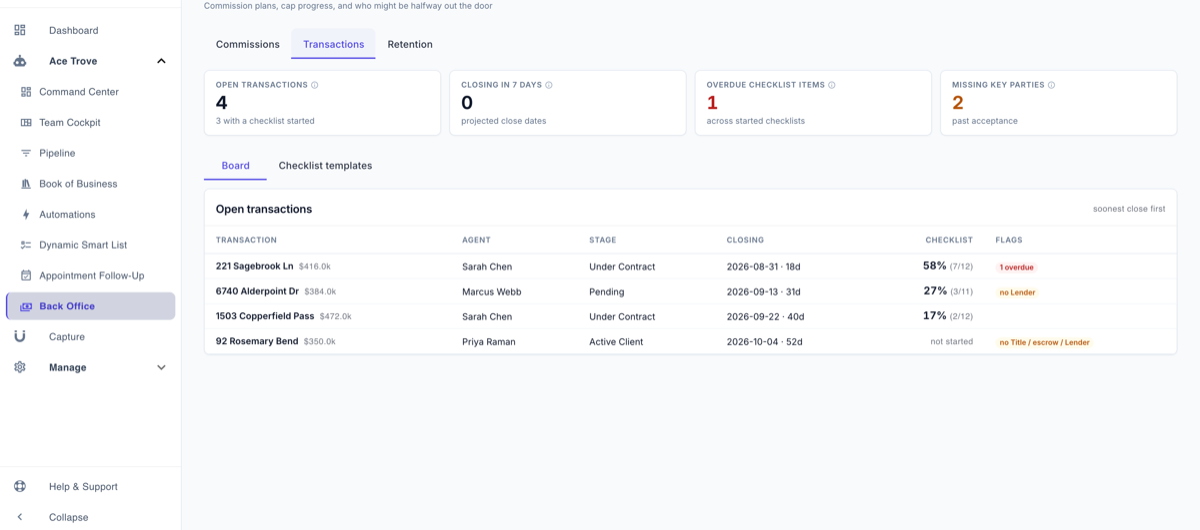
Task: Click the Pending stage cell
Action: (x=607, y=292)
